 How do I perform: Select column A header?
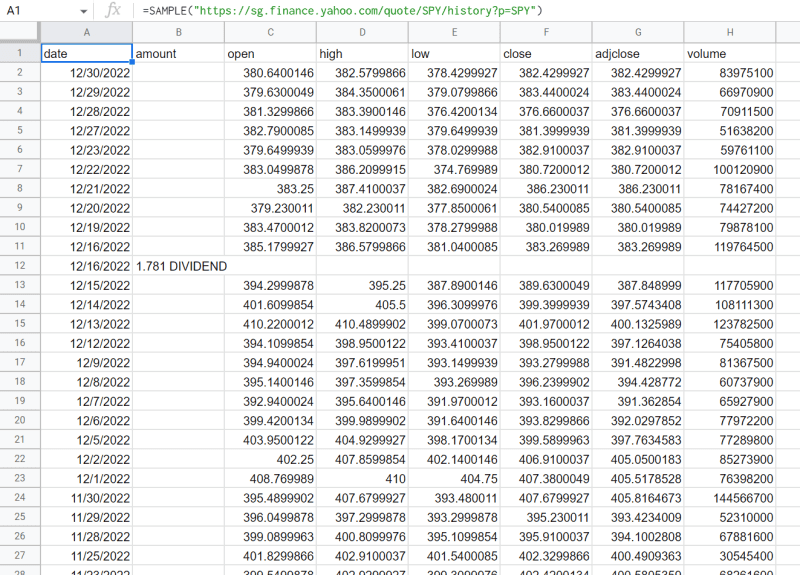86,33
